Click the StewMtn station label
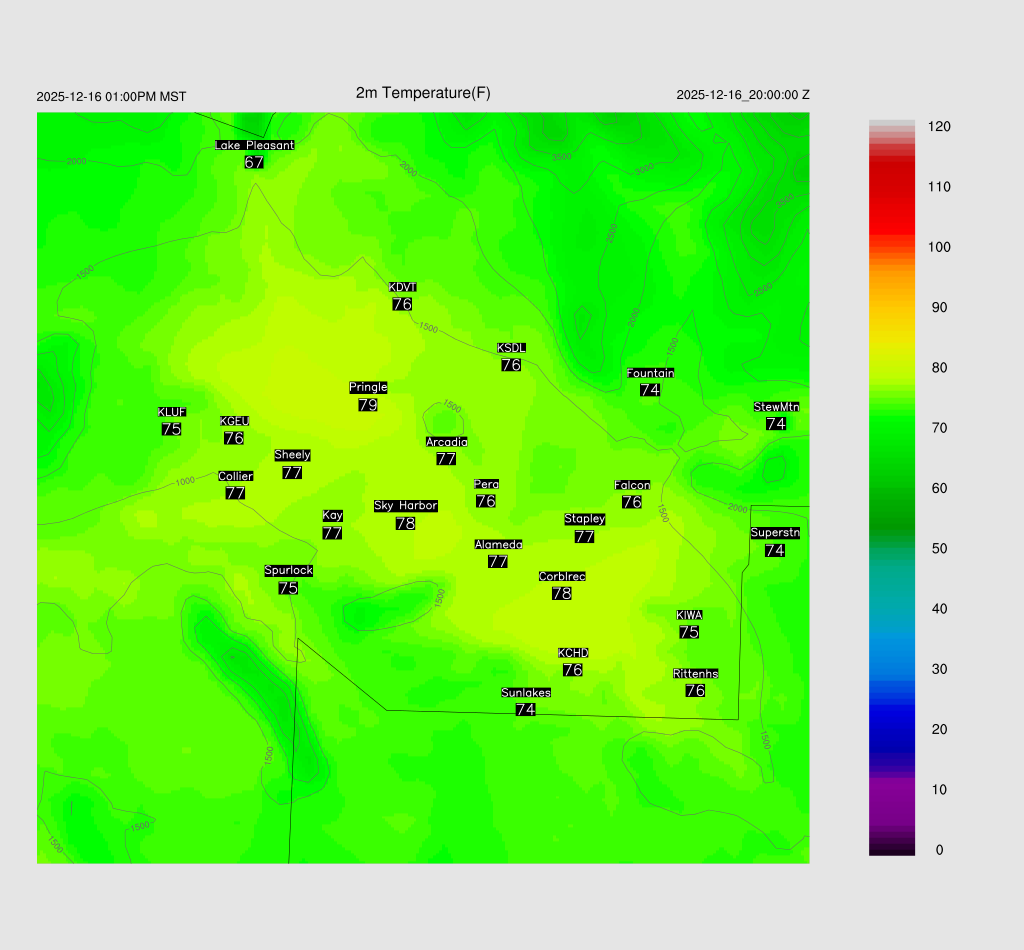Image resolution: width=1024 pixels, height=950 pixels. pyautogui.click(x=776, y=407)
